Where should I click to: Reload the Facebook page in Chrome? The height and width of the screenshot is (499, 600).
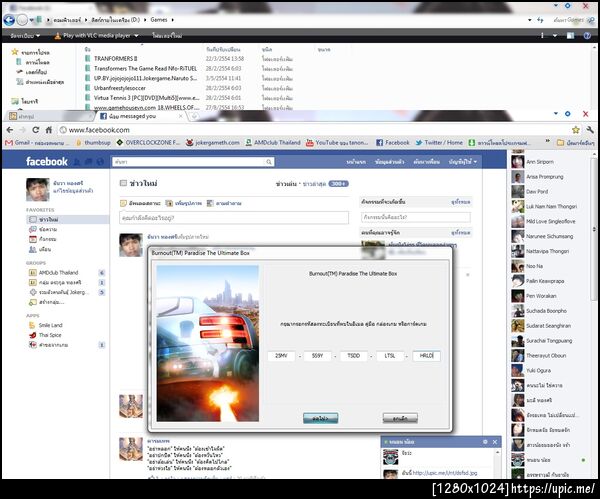point(36,130)
